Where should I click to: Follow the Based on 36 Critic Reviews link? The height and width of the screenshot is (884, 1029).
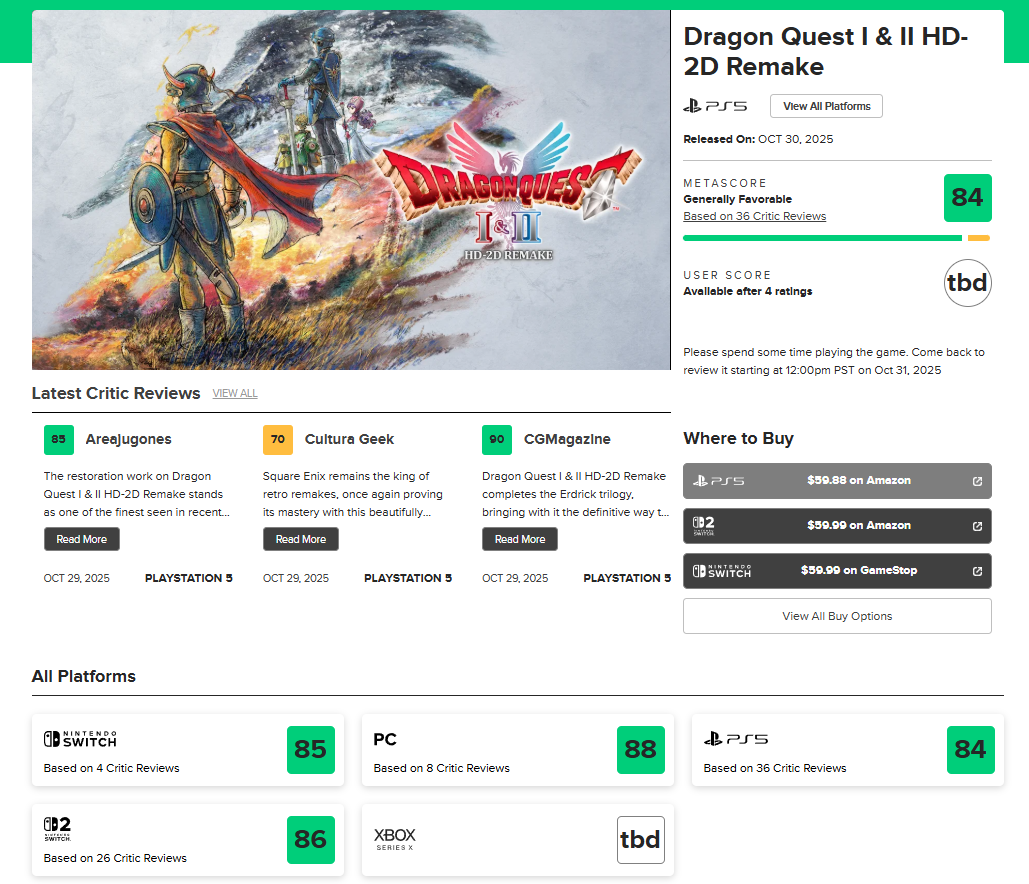click(x=754, y=216)
